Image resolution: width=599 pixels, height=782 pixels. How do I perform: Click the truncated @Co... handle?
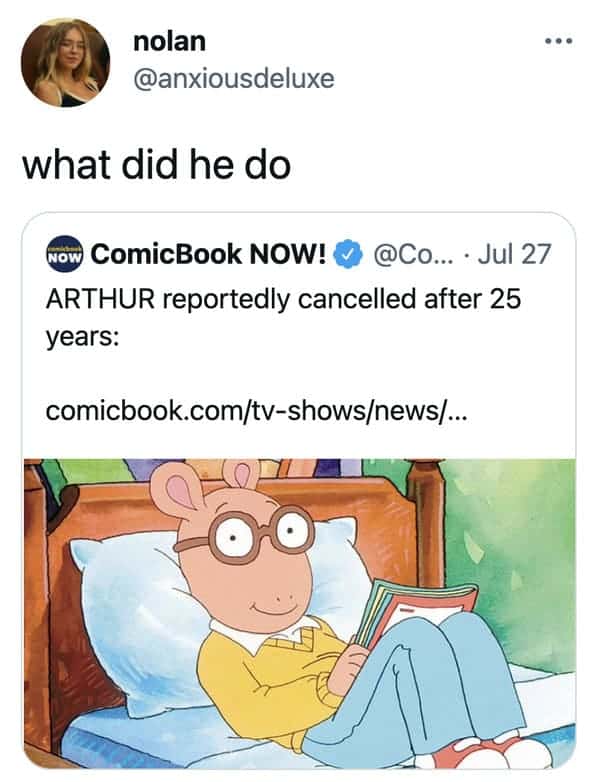pyautogui.click(x=413, y=254)
